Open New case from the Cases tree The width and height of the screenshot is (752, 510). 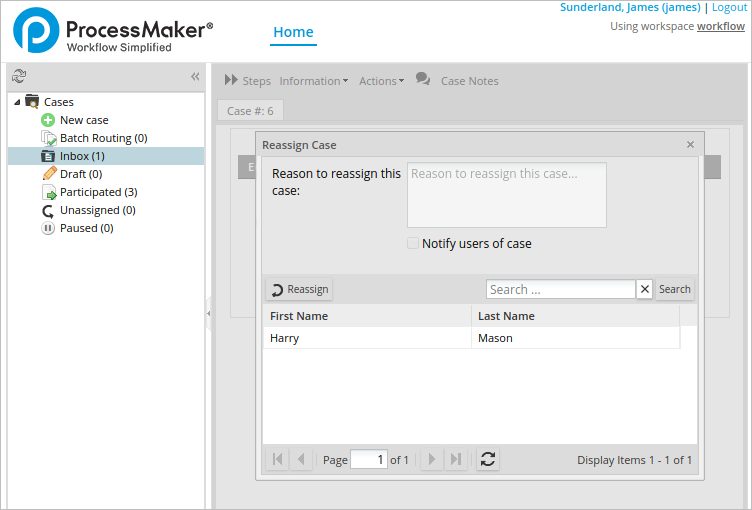tap(84, 120)
